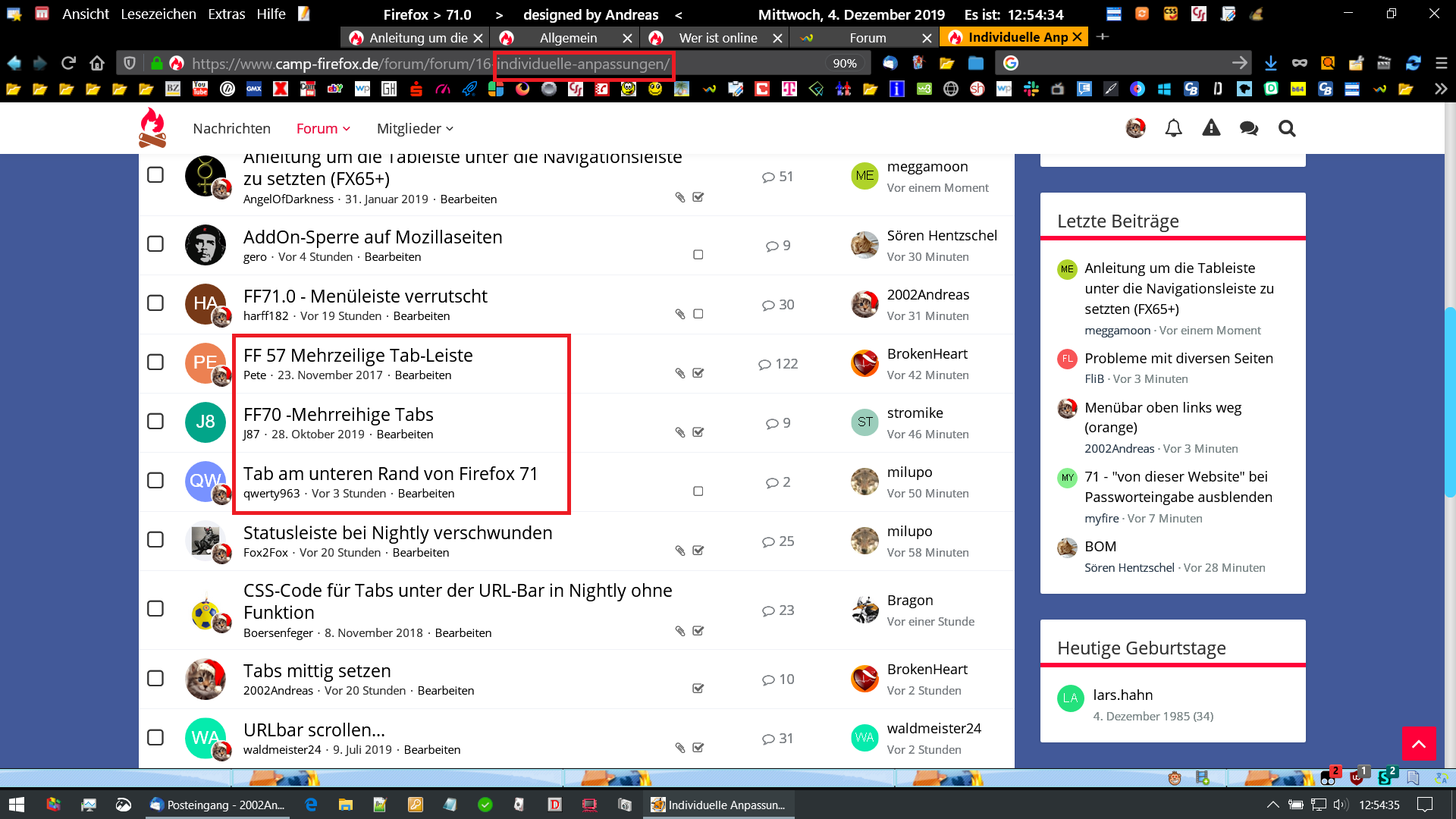Expand the Mitglieder dropdown menu
The width and height of the screenshot is (1456, 819).
click(x=415, y=128)
